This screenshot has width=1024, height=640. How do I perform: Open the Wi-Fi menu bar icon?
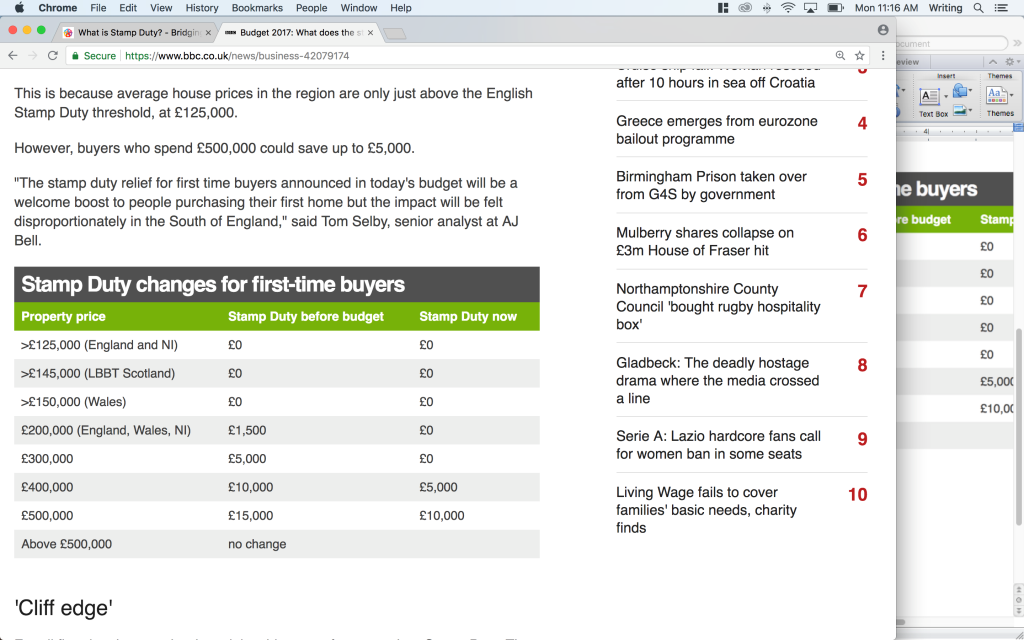point(787,8)
